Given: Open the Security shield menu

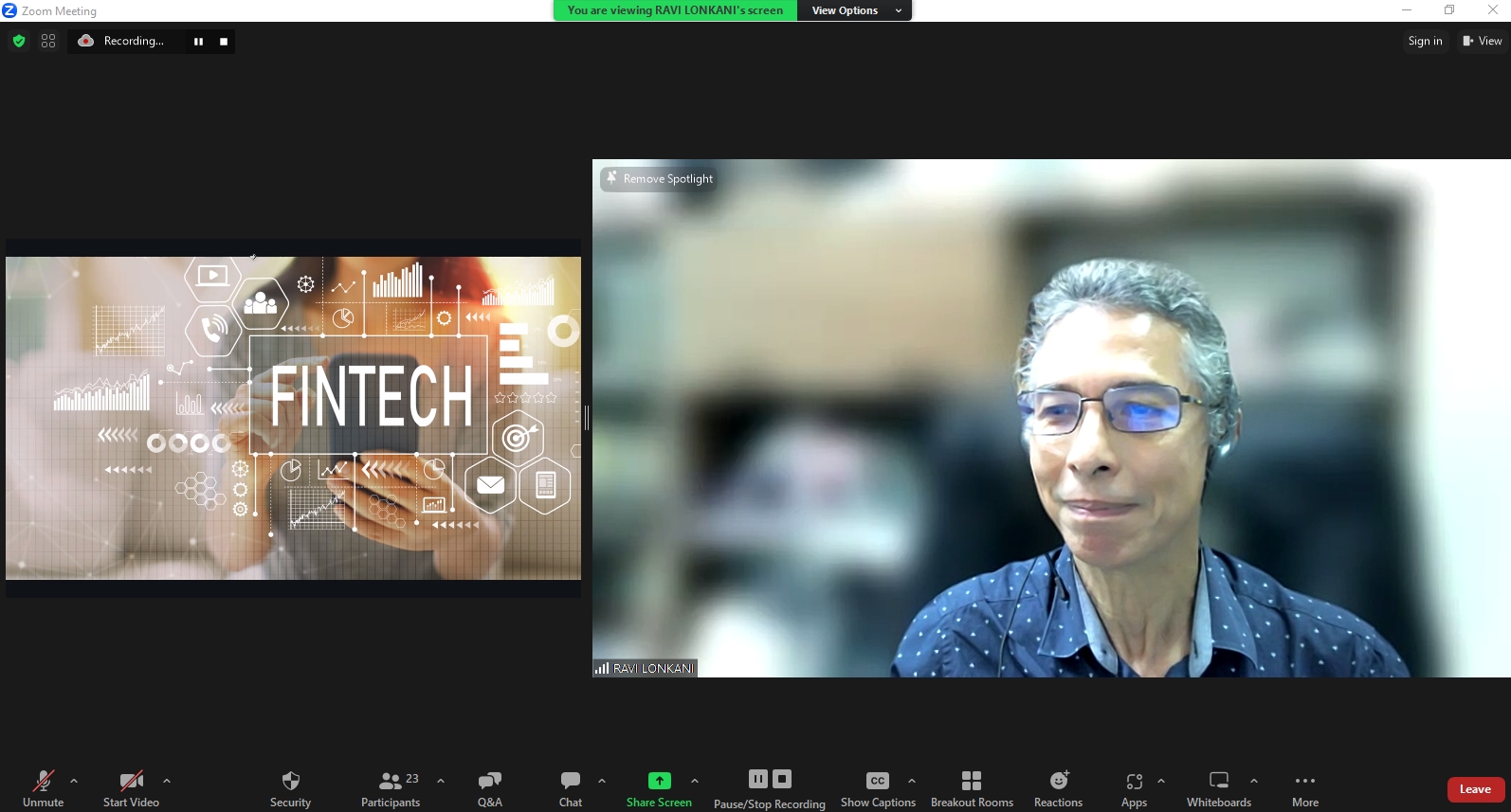Looking at the screenshot, I should pos(290,788).
